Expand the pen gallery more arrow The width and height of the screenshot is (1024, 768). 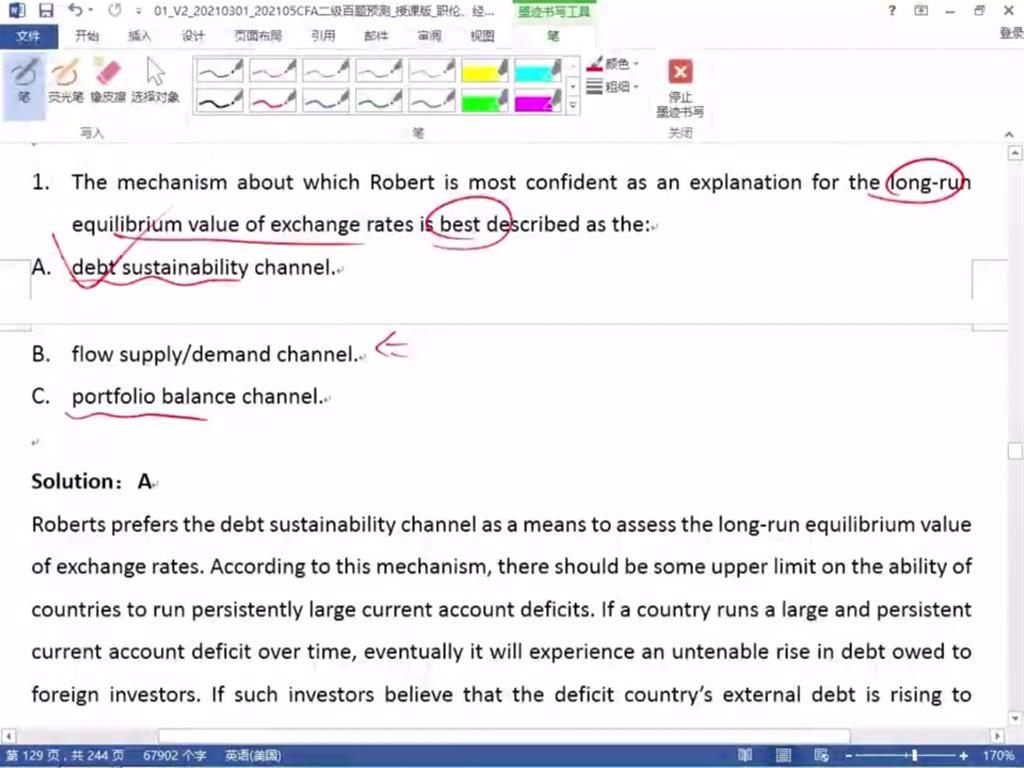(x=573, y=105)
